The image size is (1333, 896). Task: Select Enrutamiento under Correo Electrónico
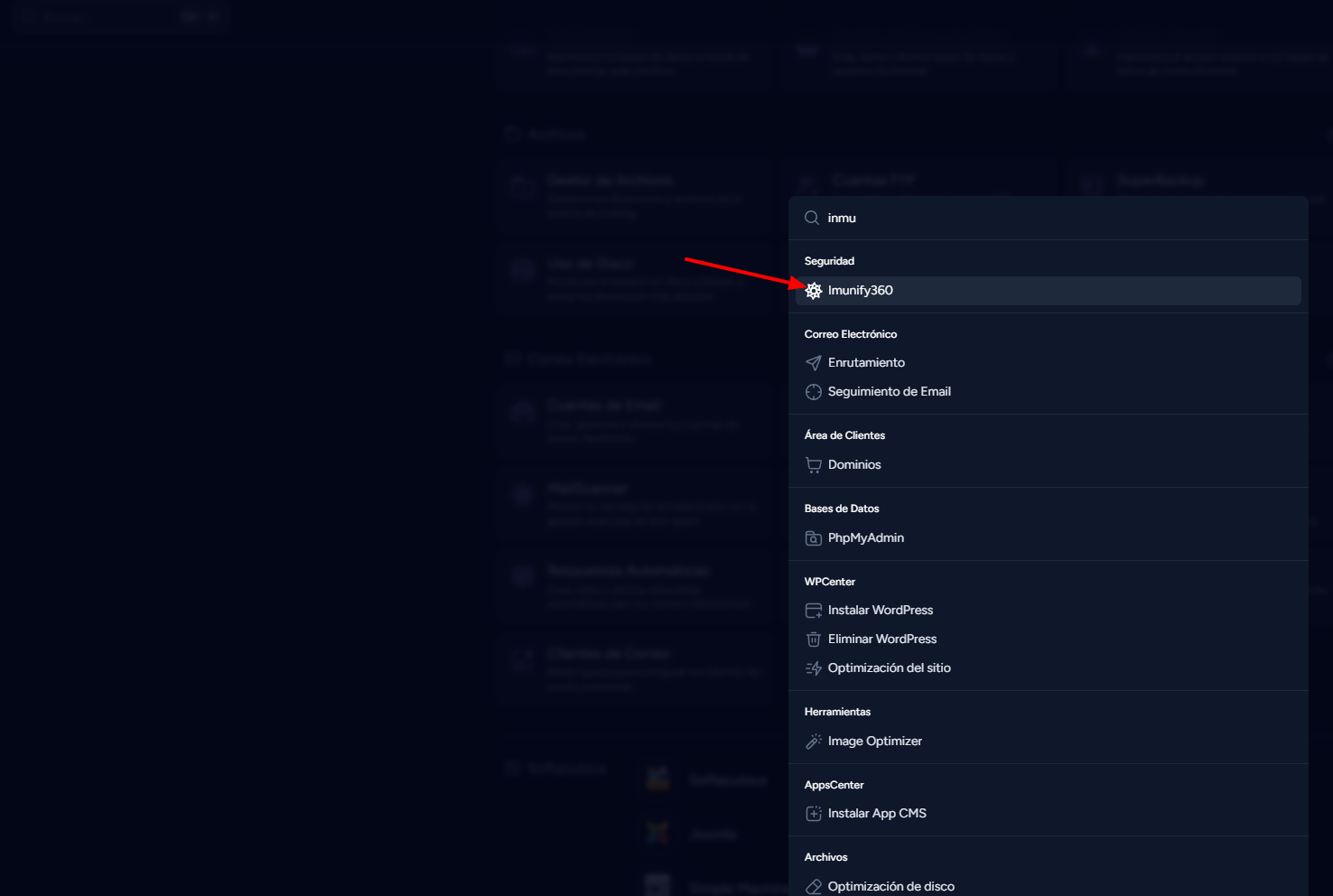pos(866,363)
